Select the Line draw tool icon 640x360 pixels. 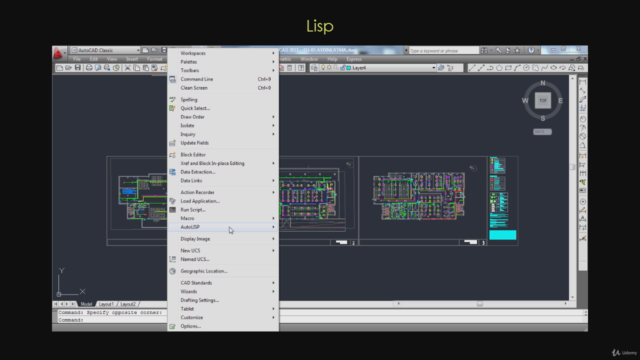pyautogui.click(x=472, y=68)
